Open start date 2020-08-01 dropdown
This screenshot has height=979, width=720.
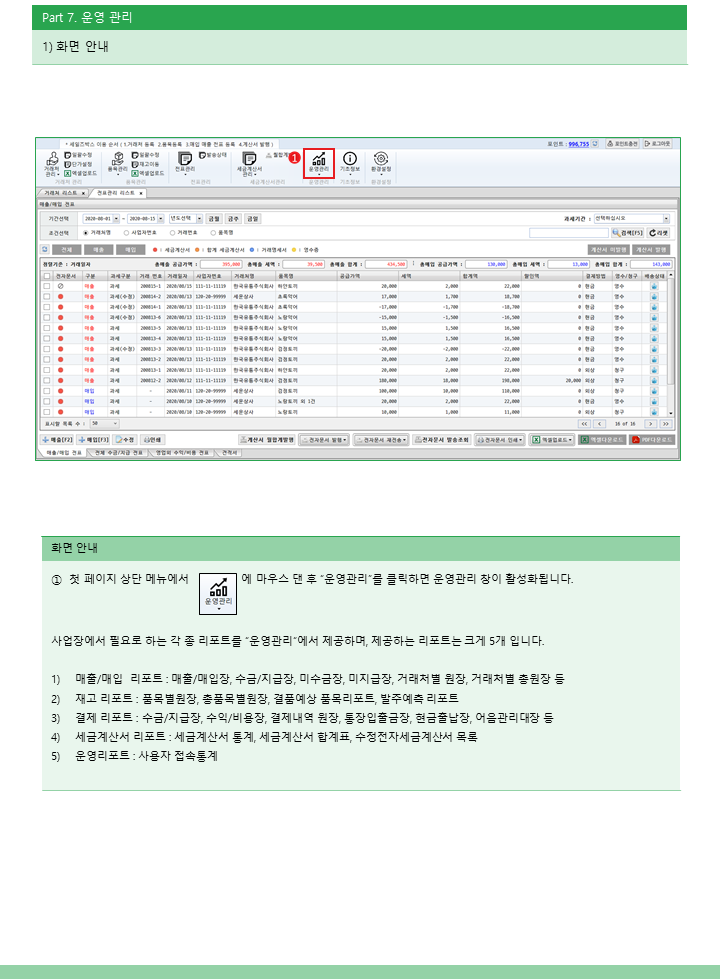[x=116, y=219]
